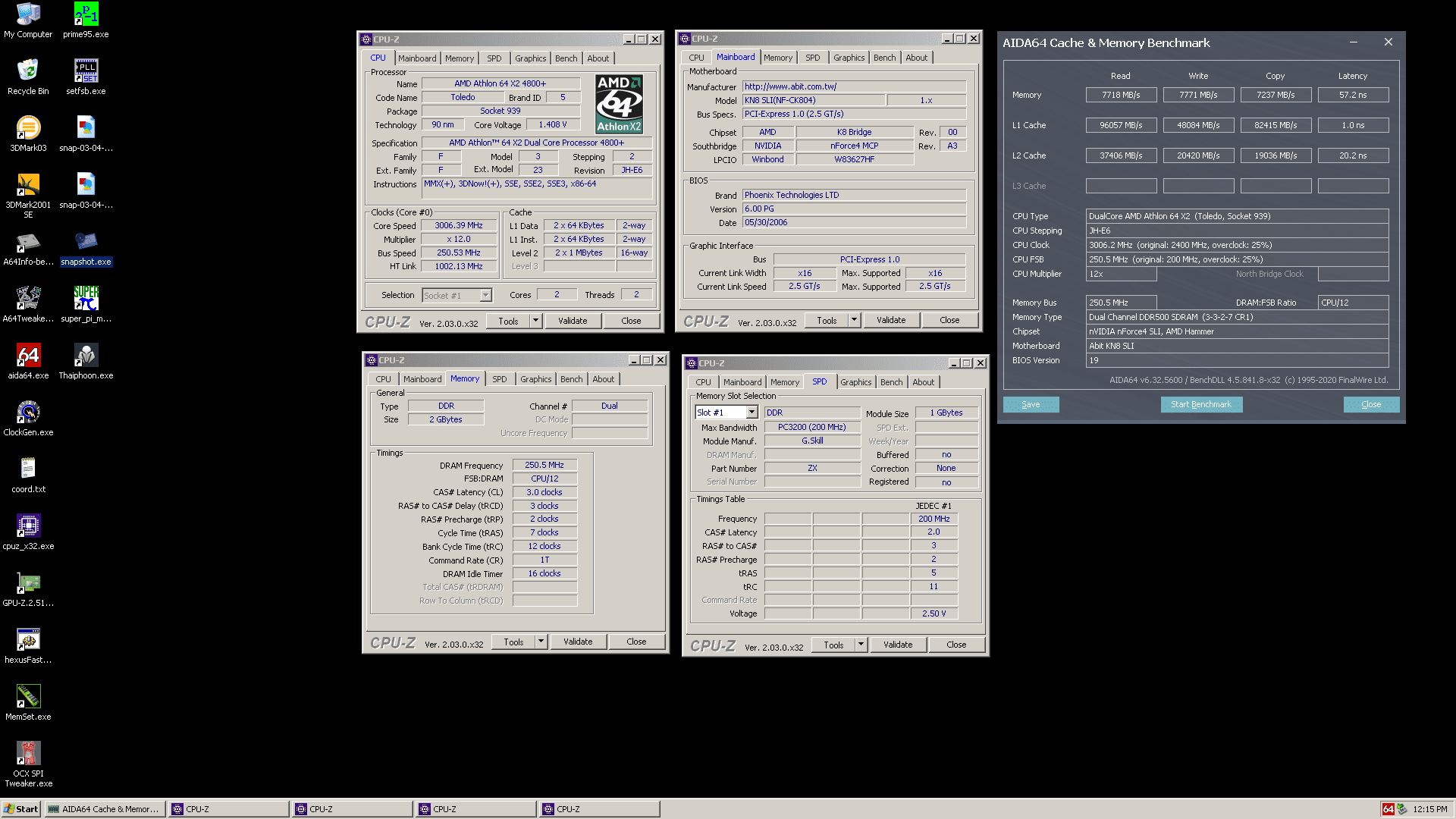Open hexusFast desktop icon
Screen dimensions: 1456x819
pos(28,646)
